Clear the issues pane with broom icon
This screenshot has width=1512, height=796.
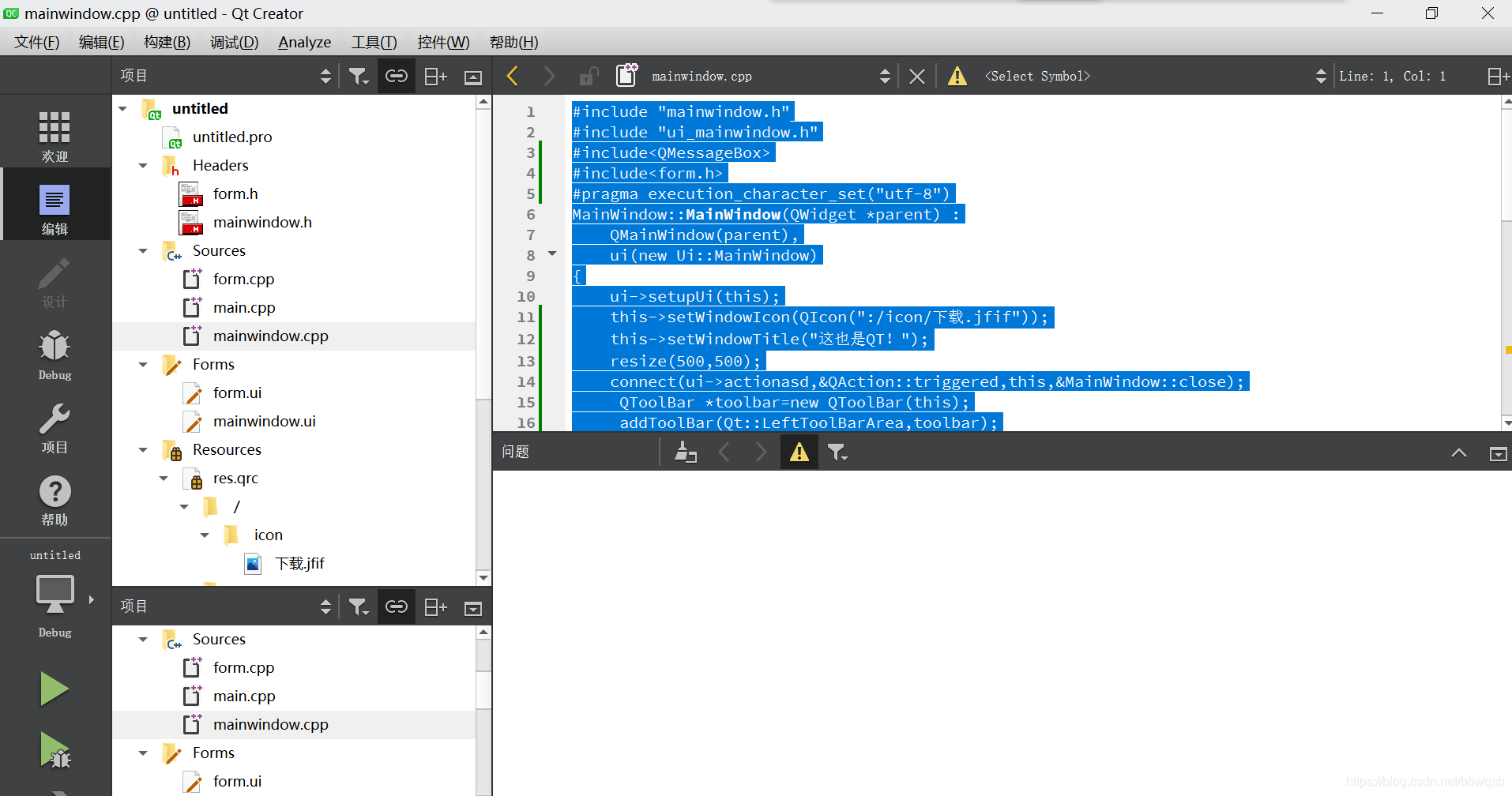(x=685, y=452)
